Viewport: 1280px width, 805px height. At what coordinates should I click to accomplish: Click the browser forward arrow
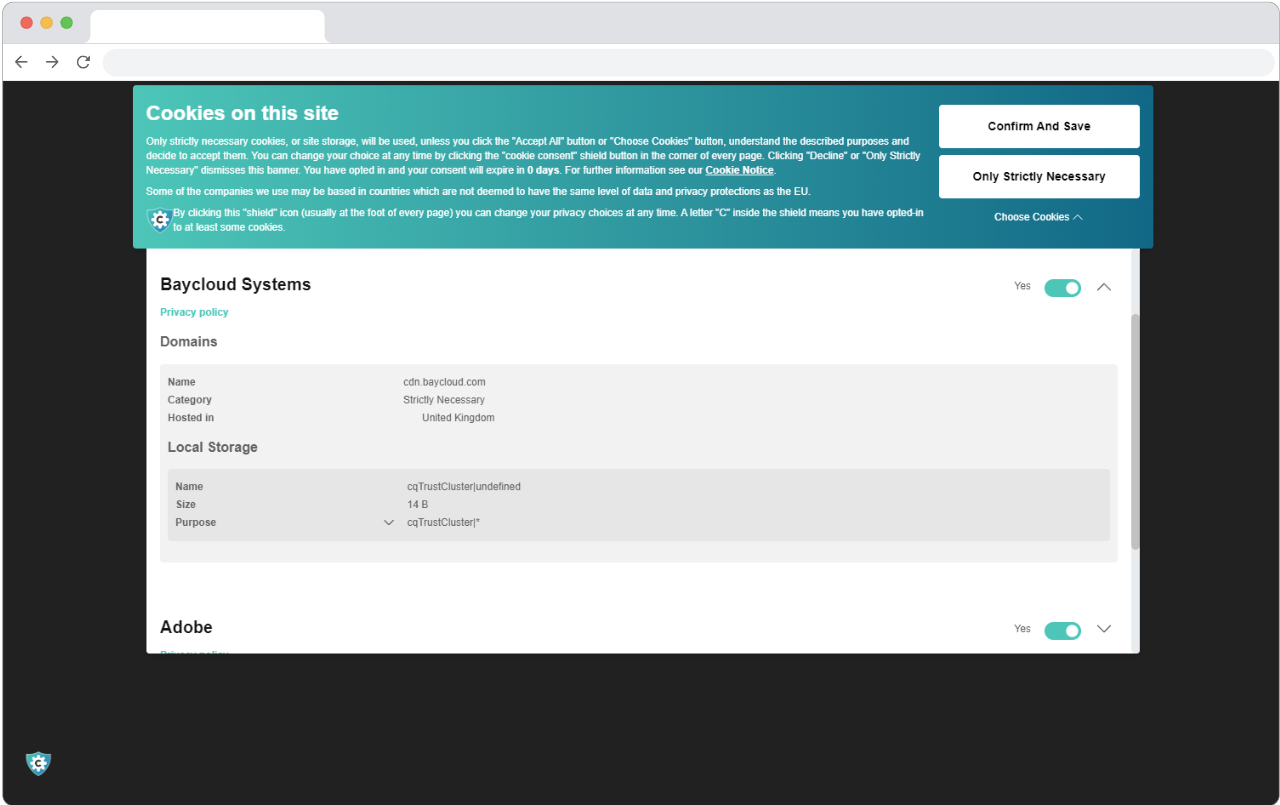pos(52,62)
